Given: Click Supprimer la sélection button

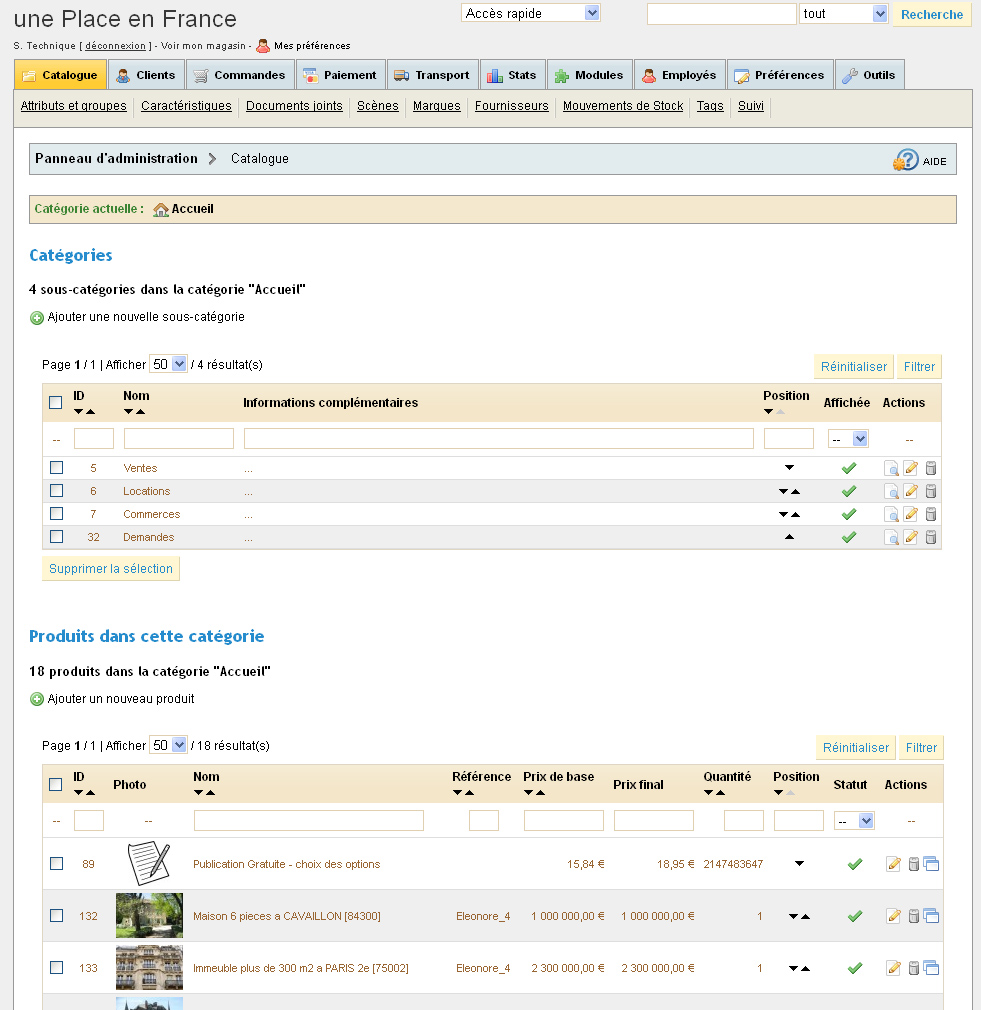Looking at the screenshot, I should pos(111,569).
